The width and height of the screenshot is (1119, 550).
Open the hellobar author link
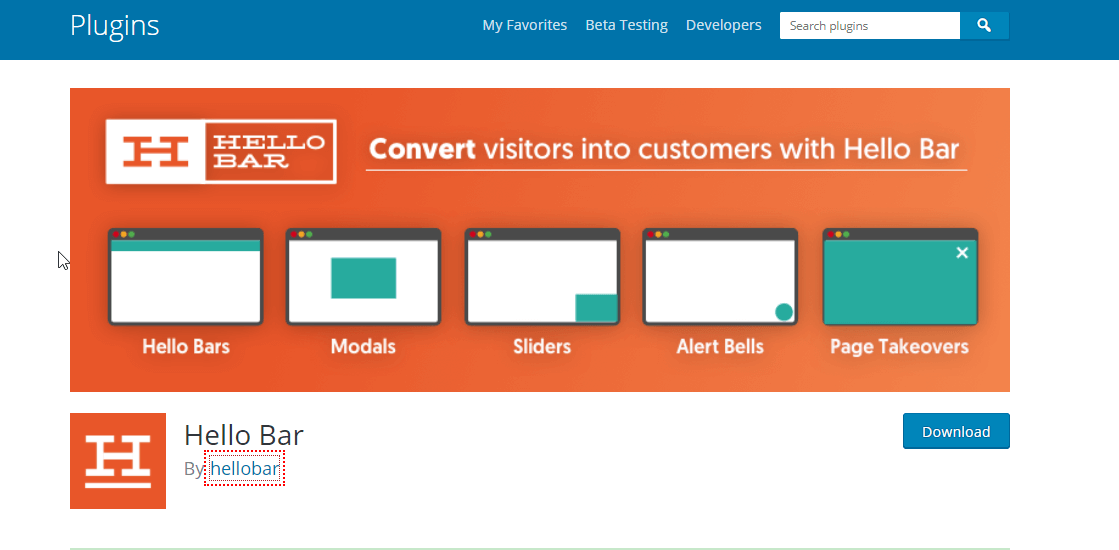pos(244,469)
